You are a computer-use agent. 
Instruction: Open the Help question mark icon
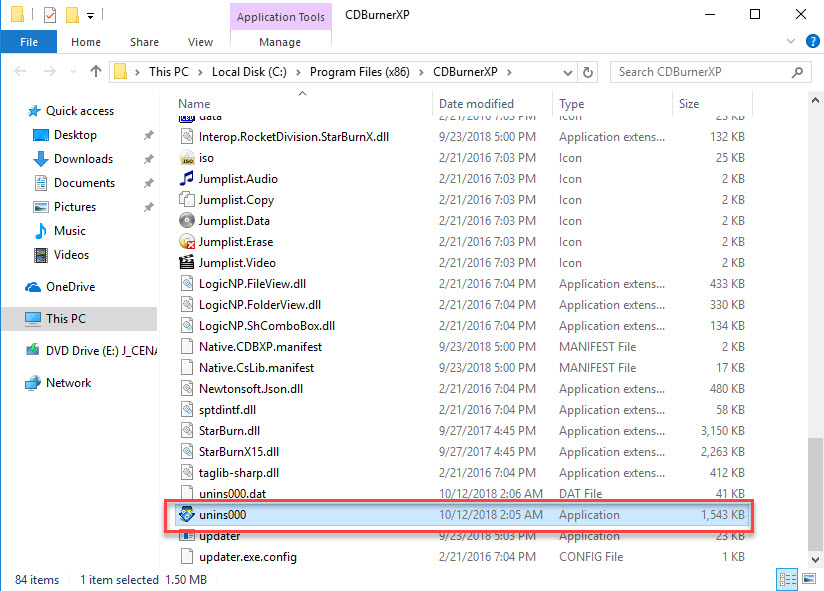point(812,41)
